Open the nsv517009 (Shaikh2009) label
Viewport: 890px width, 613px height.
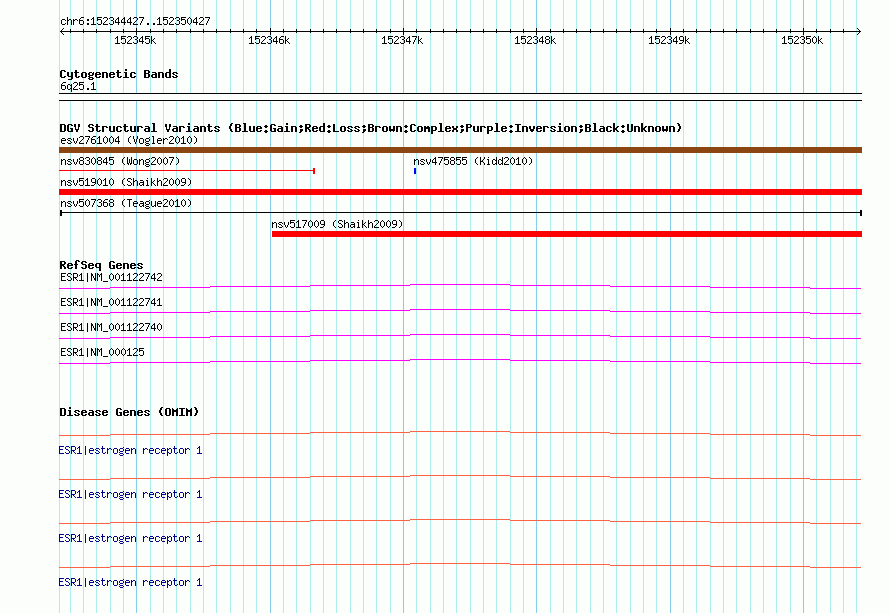coord(337,224)
